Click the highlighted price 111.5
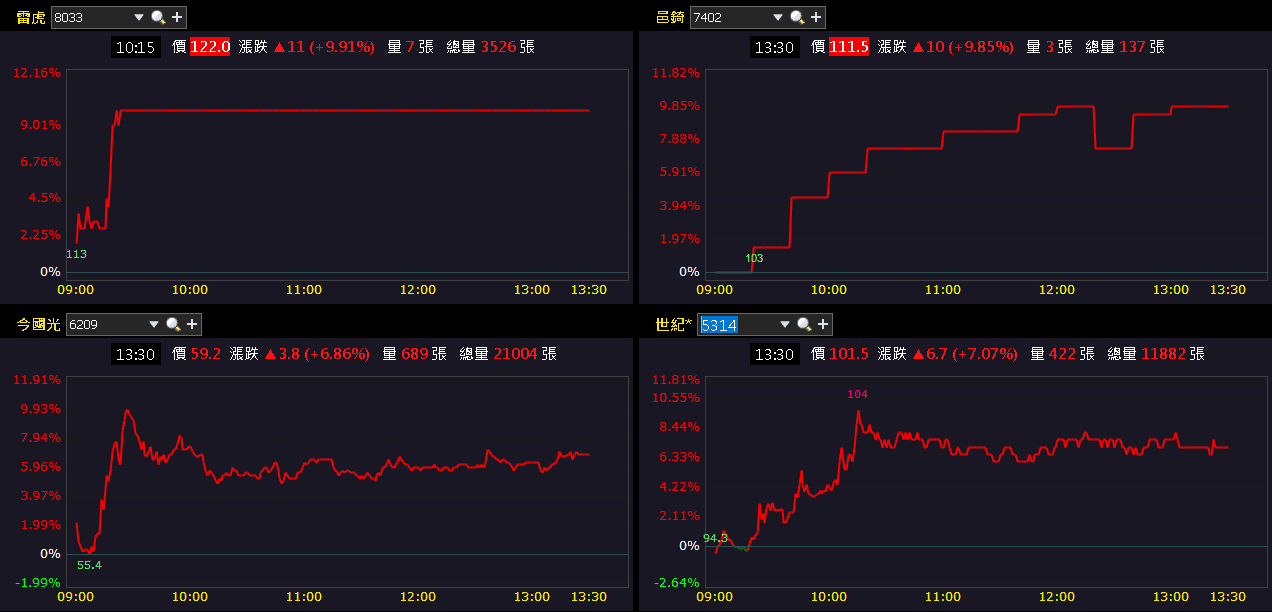The height and width of the screenshot is (612, 1272). click(848, 46)
